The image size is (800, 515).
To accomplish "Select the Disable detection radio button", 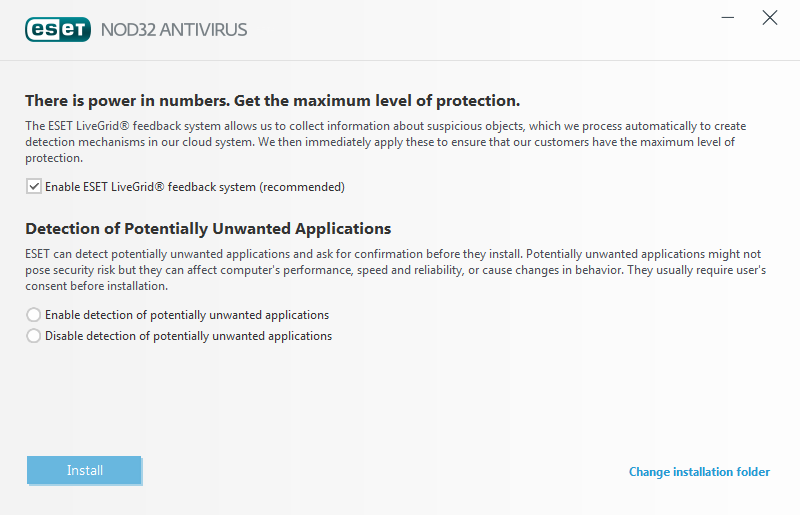I will coord(34,336).
